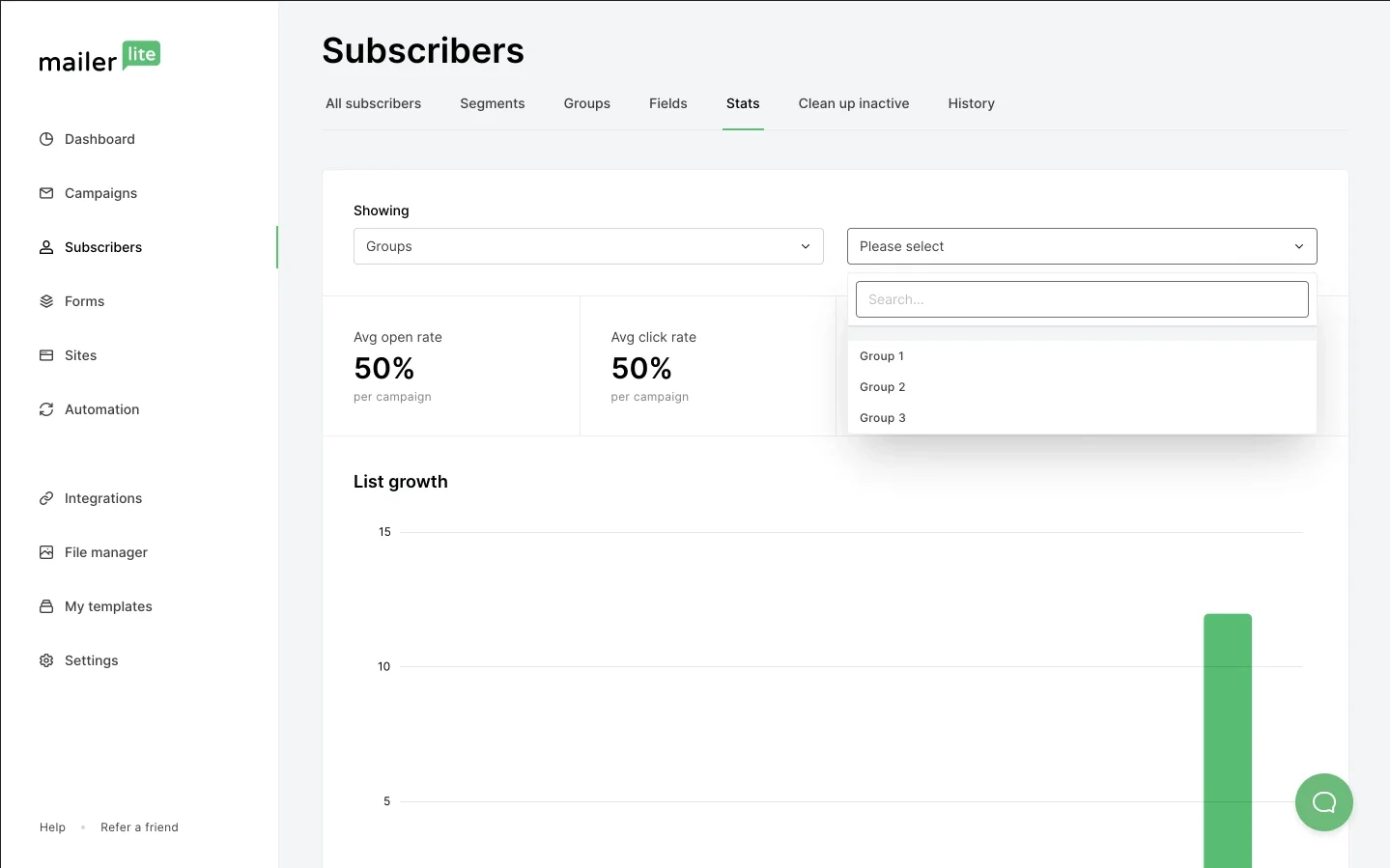Collapse the Please select dropdown
Screen dimensions: 1390x868
(1082, 246)
